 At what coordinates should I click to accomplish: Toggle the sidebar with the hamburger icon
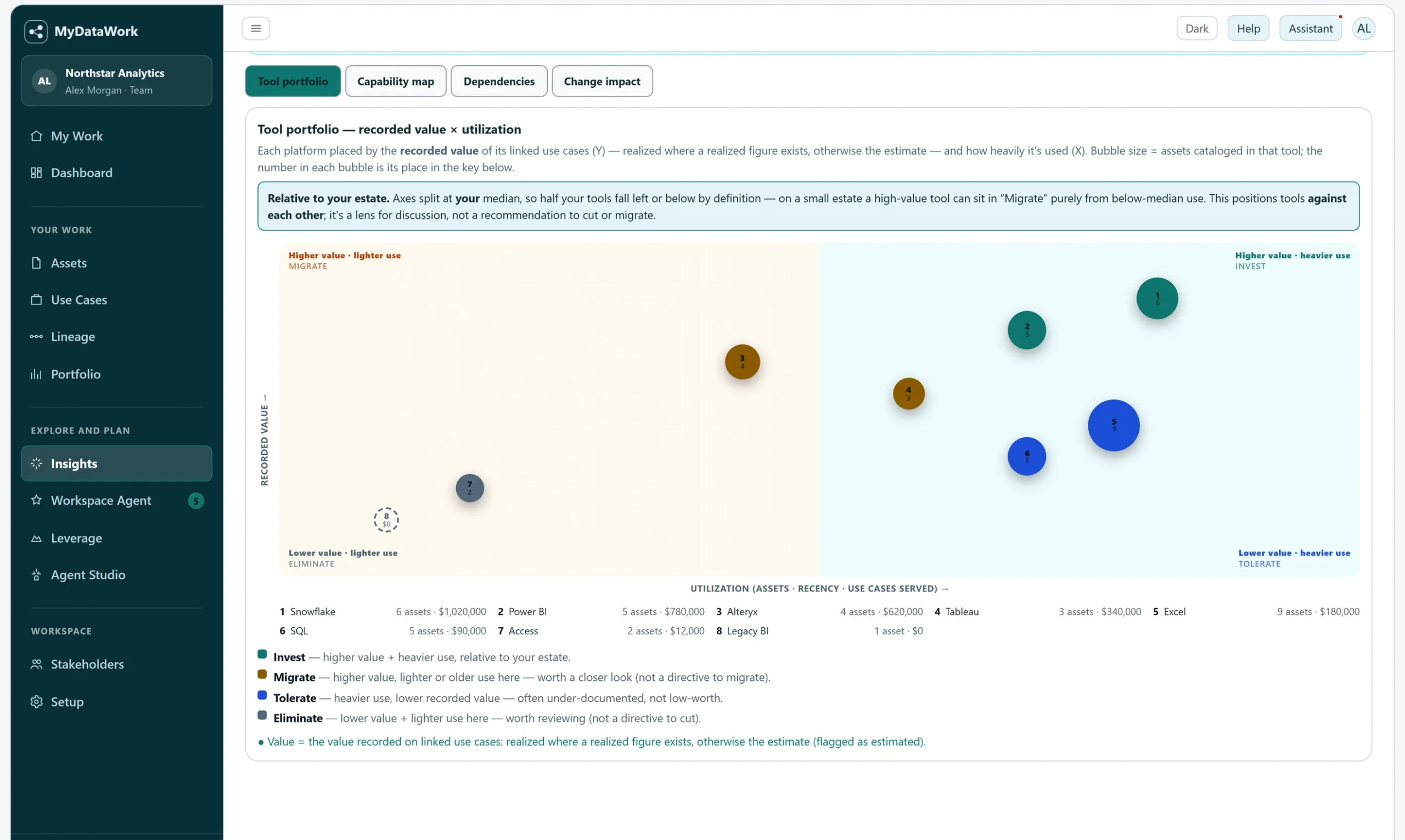[256, 29]
